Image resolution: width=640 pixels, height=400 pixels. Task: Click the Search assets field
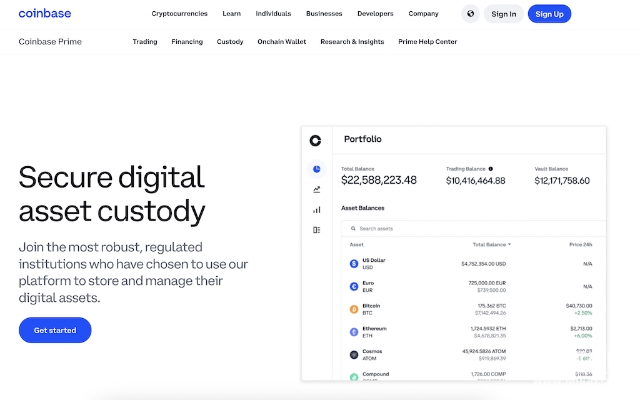(x=473, y=229)
